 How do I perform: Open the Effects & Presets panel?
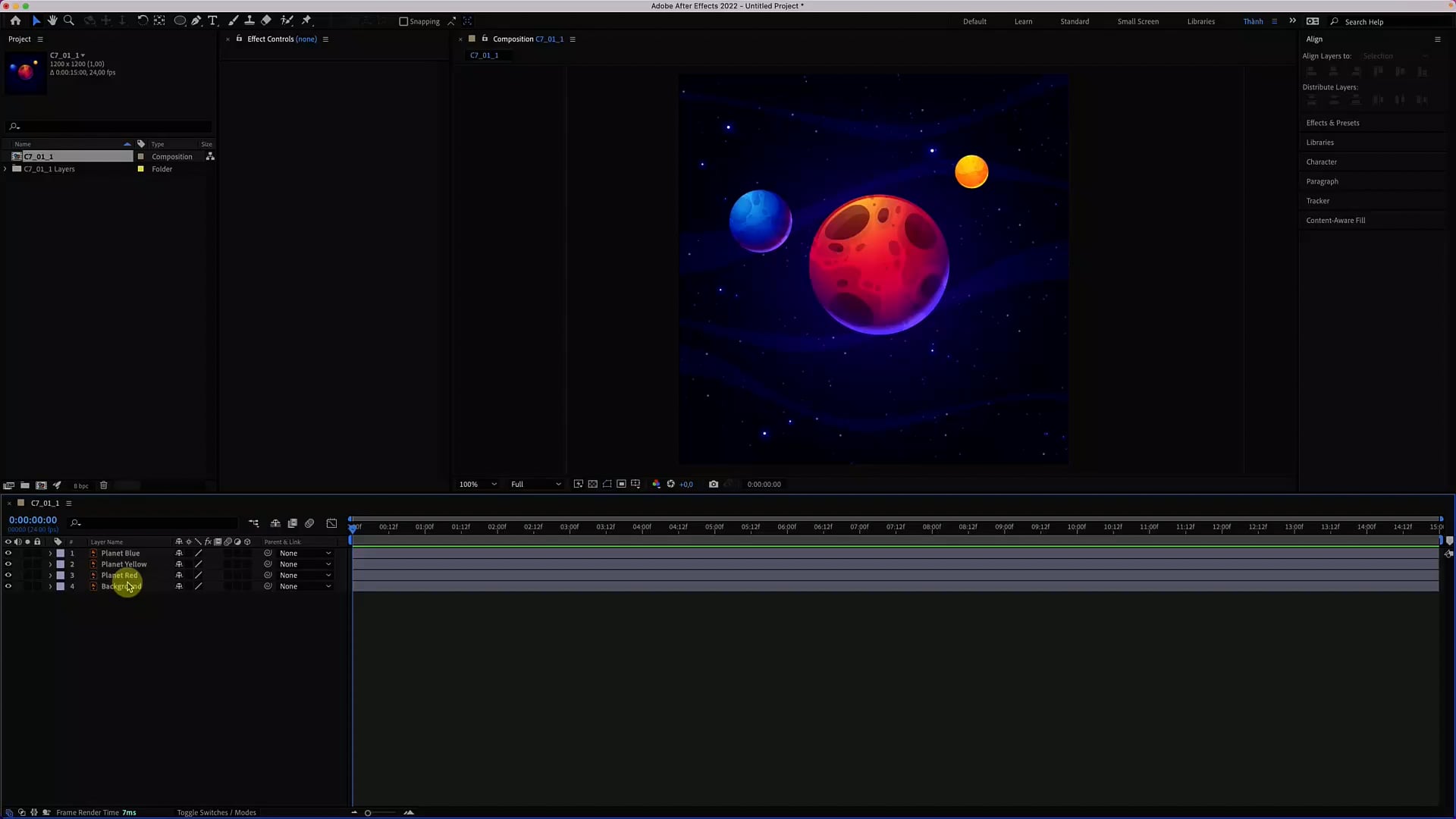click(x=1332, y=123)
